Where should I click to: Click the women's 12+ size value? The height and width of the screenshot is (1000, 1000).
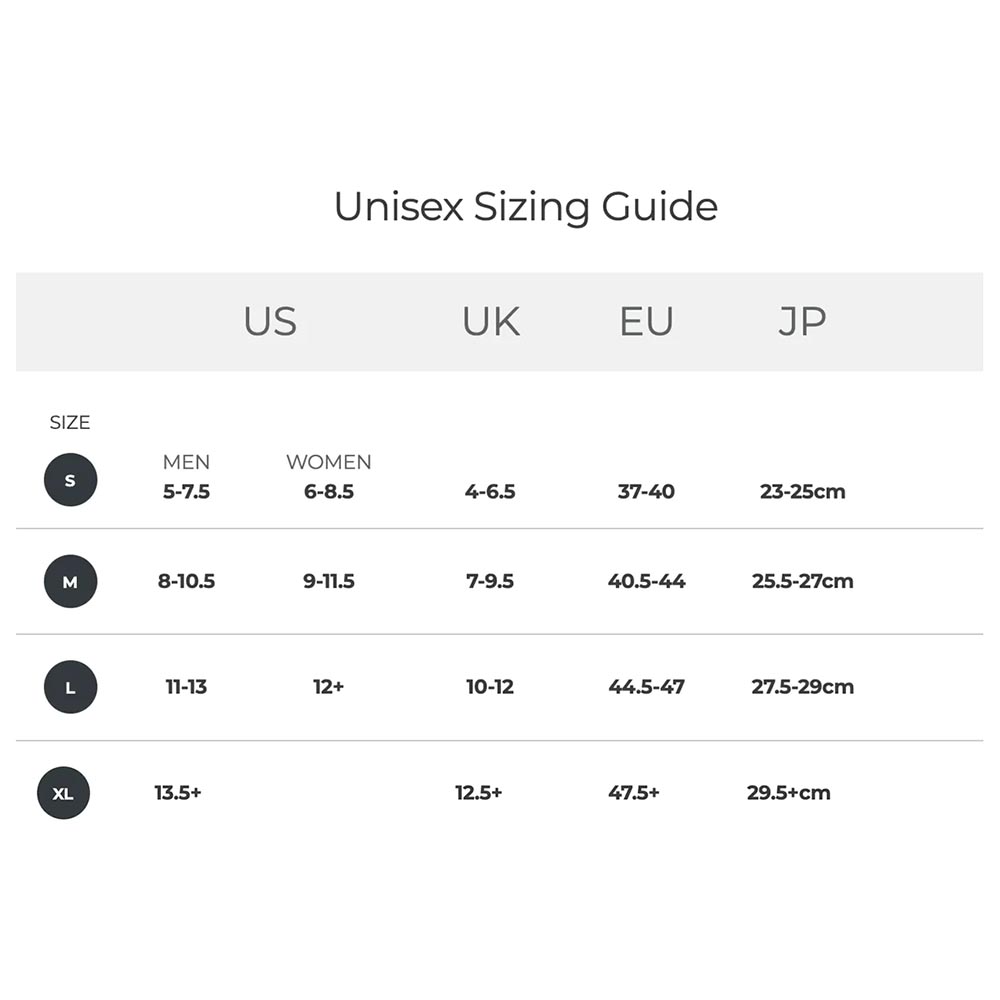(328, 687)
